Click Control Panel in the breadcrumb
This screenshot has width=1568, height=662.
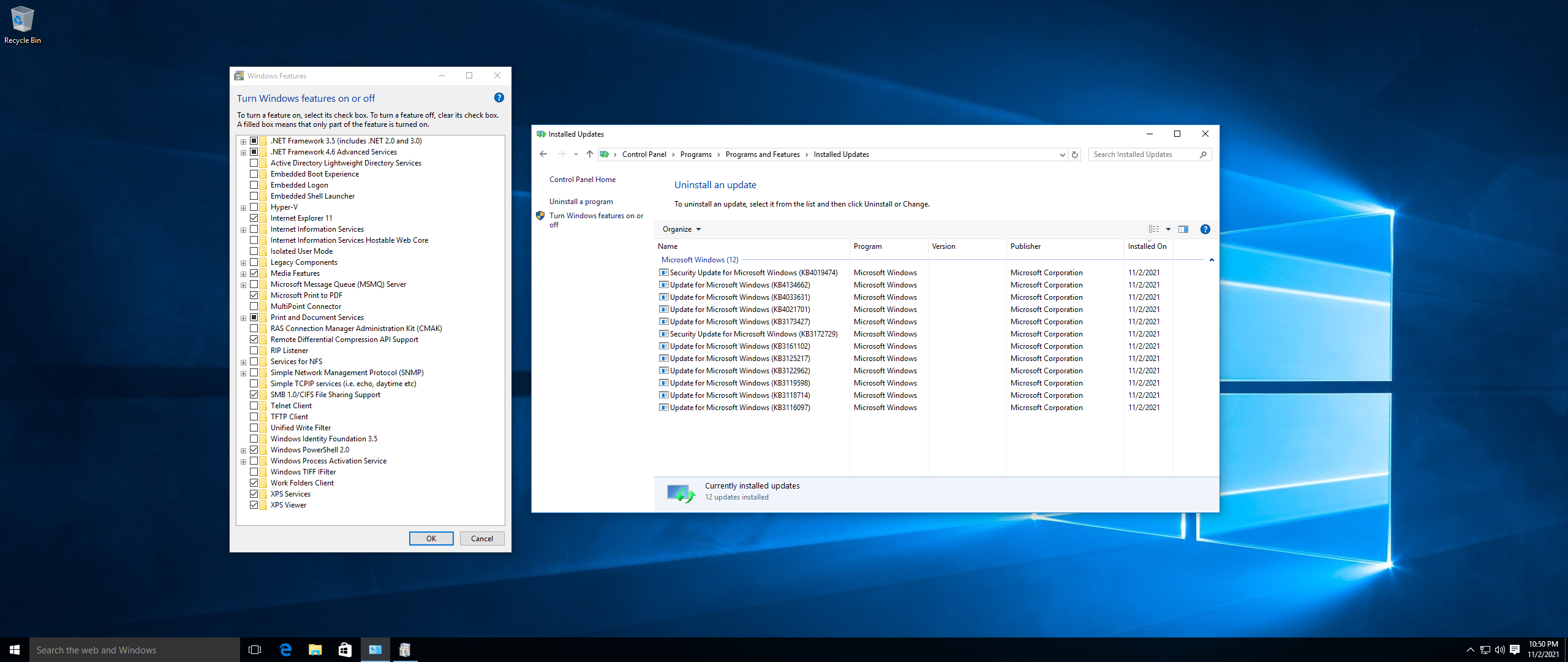(x=644, y=154)
